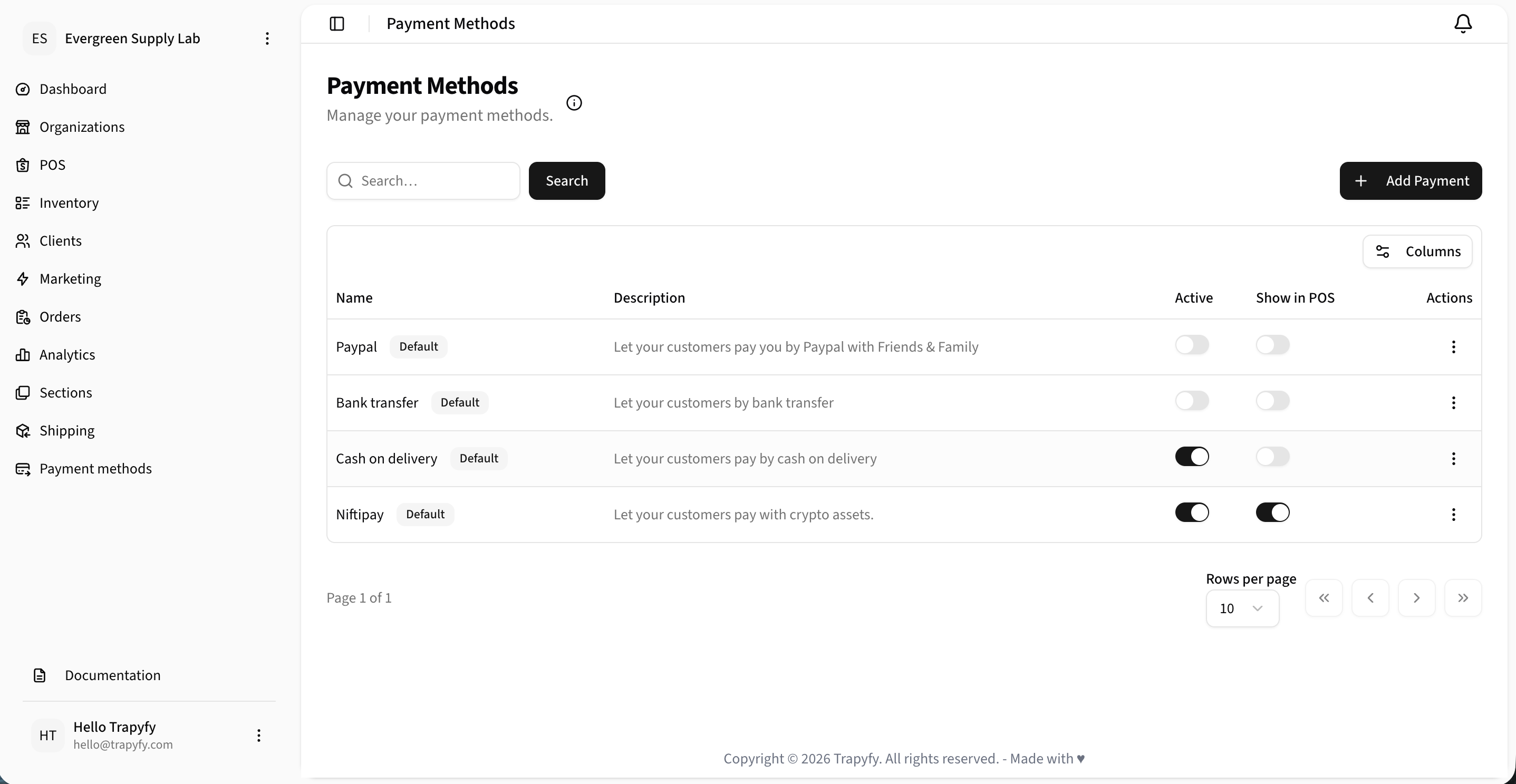Viewport: 1516px width, 784px height.
Task: Click the Orders clipboard icon
Action: pos(23,317)
